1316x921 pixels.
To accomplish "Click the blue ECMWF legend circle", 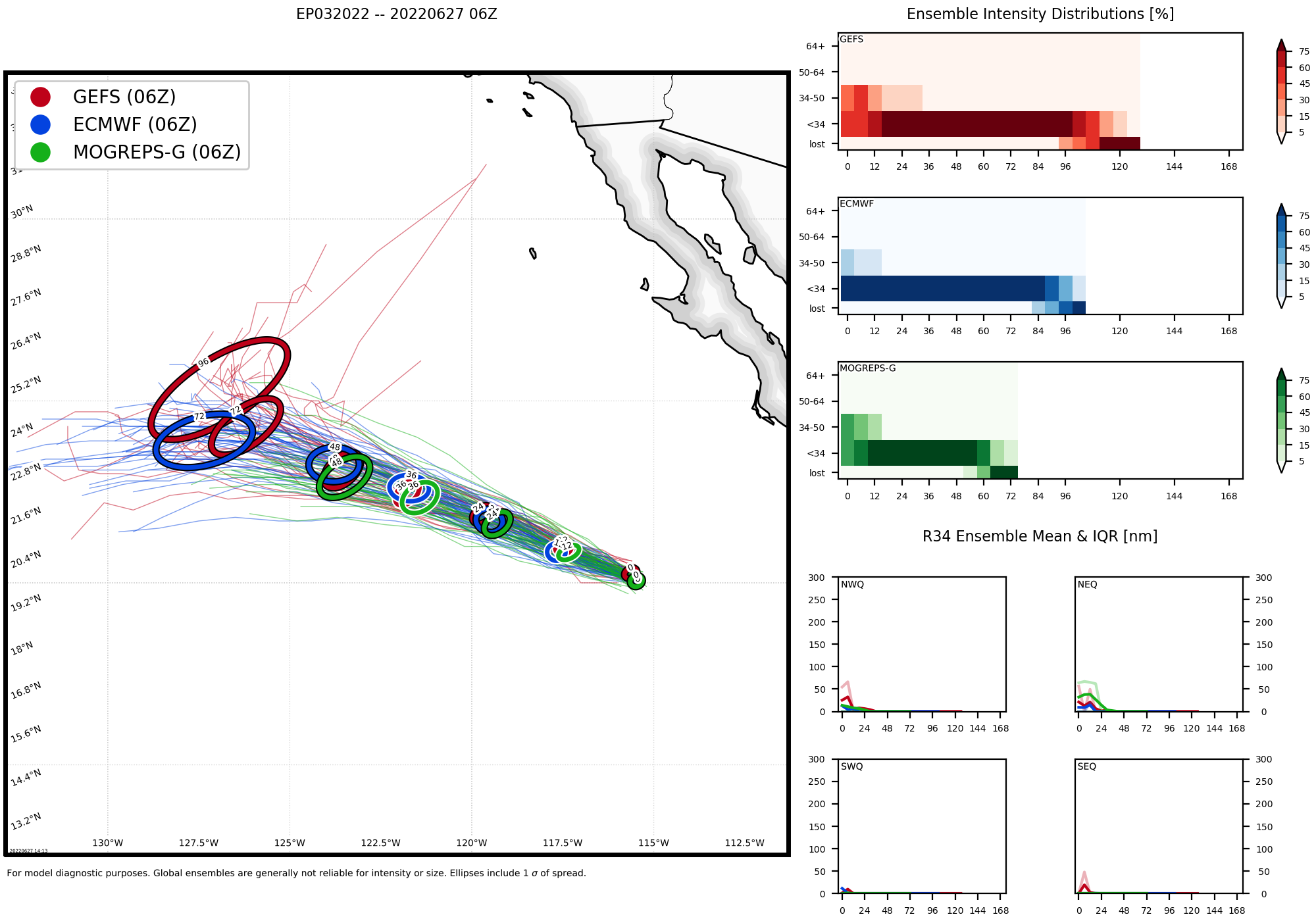I will pyautogui.click(x=40, y=124).
